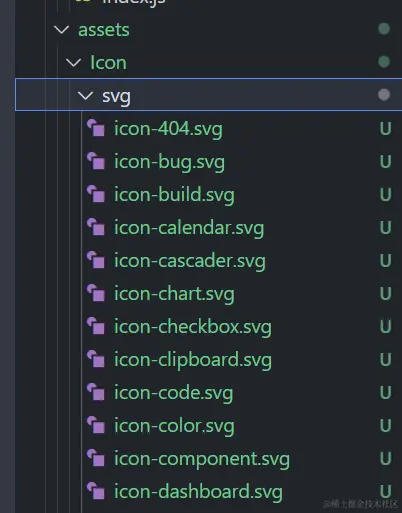This screenshot has width=402, height=513.
Task: Select icon-color.svg in the explorer
Action: click(174, 426)
